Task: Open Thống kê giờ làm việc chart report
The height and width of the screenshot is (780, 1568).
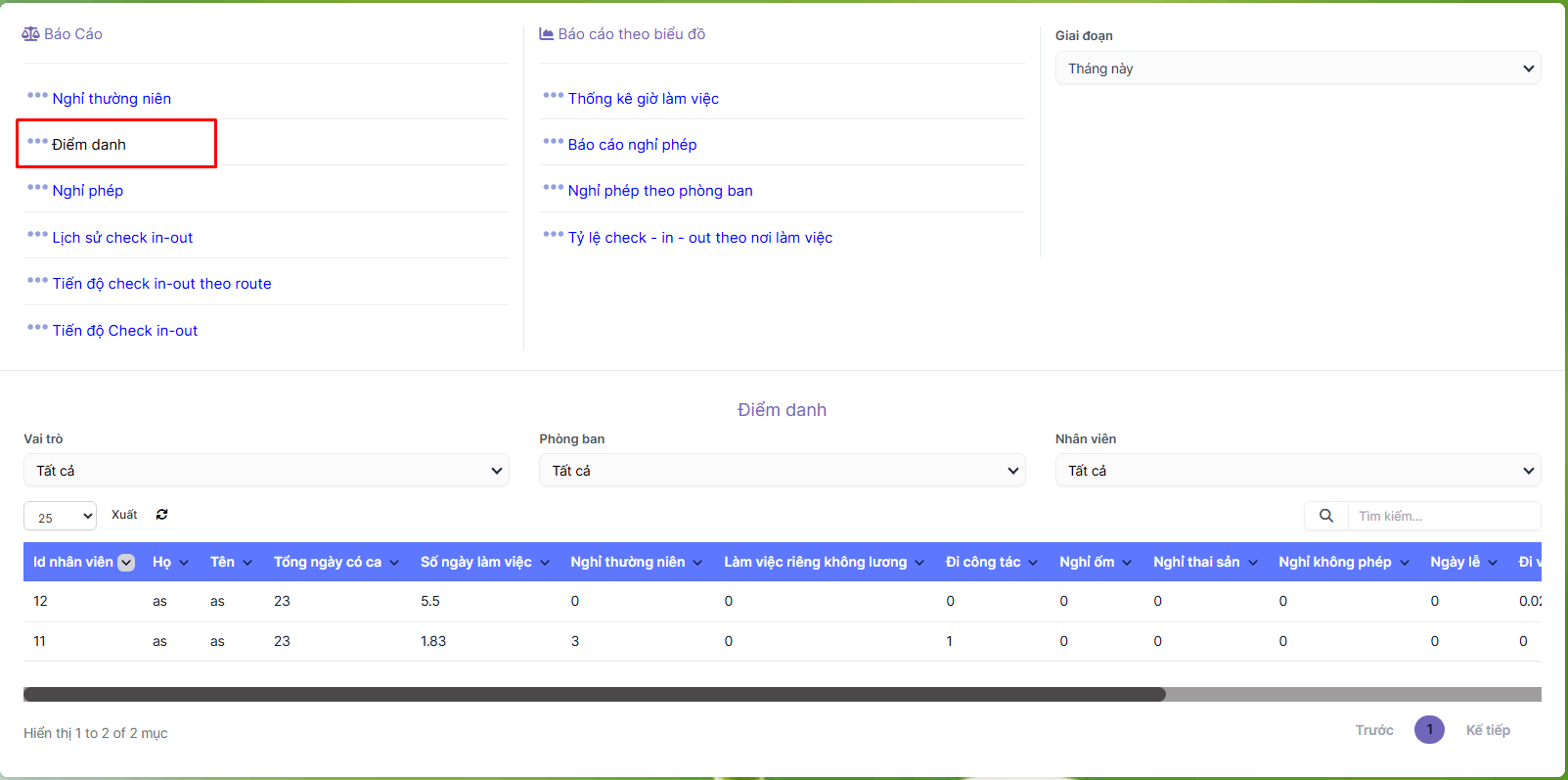Action: pos(643,99)
